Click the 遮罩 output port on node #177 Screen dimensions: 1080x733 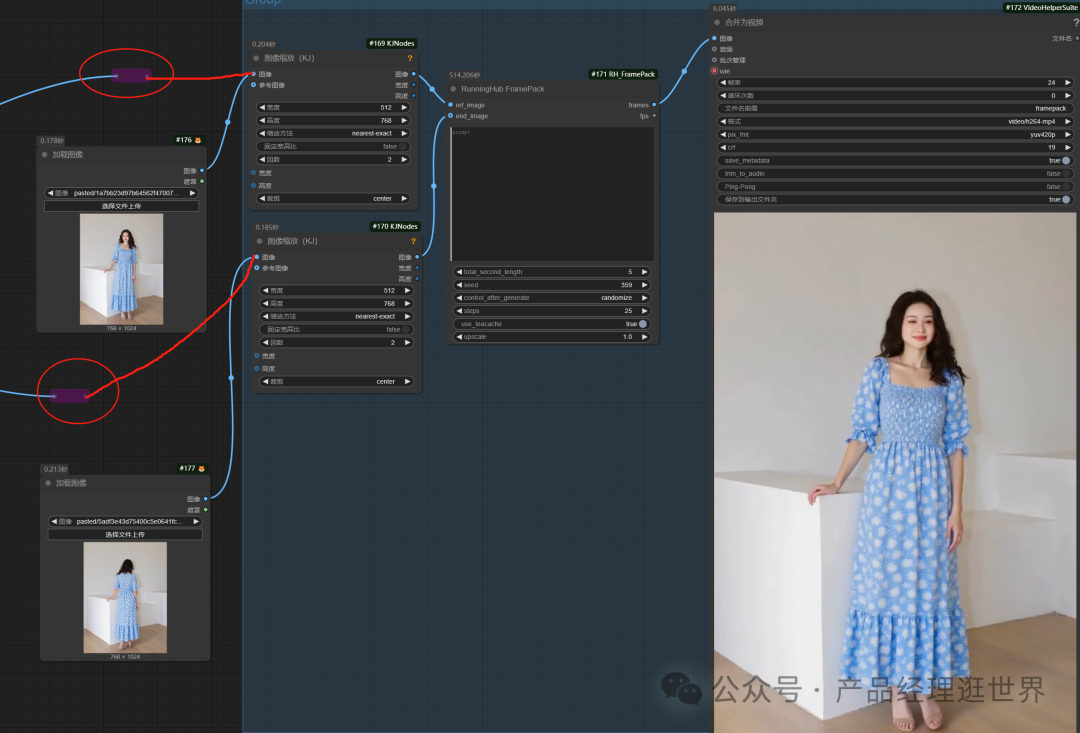pos(205,510)
